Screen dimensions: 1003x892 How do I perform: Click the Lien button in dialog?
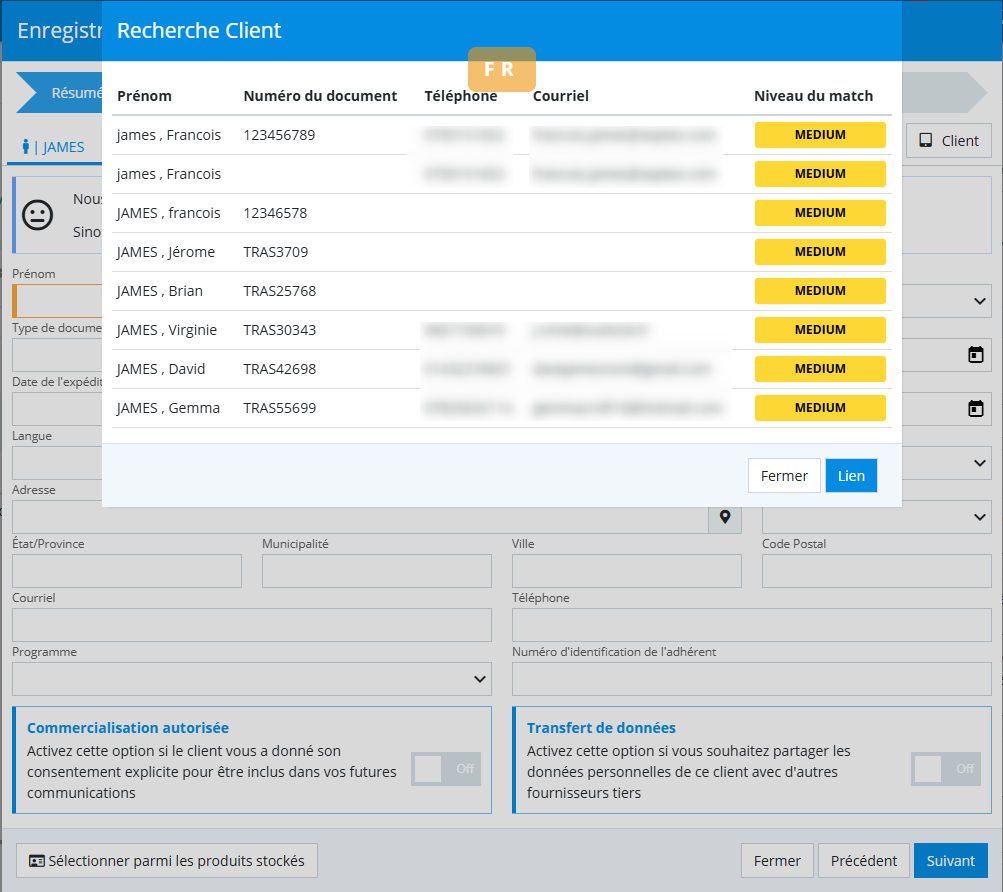click(x=851, y=476)
